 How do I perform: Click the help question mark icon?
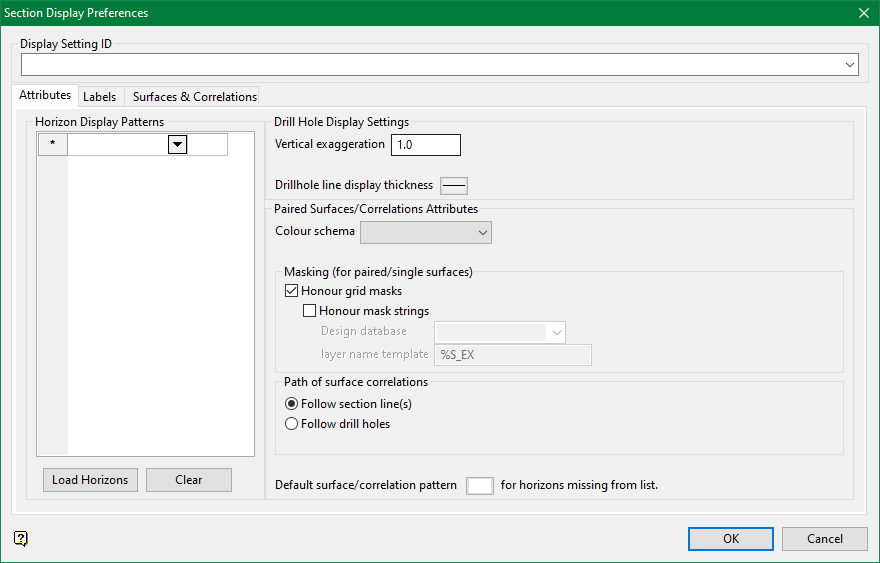click(21, 539)
